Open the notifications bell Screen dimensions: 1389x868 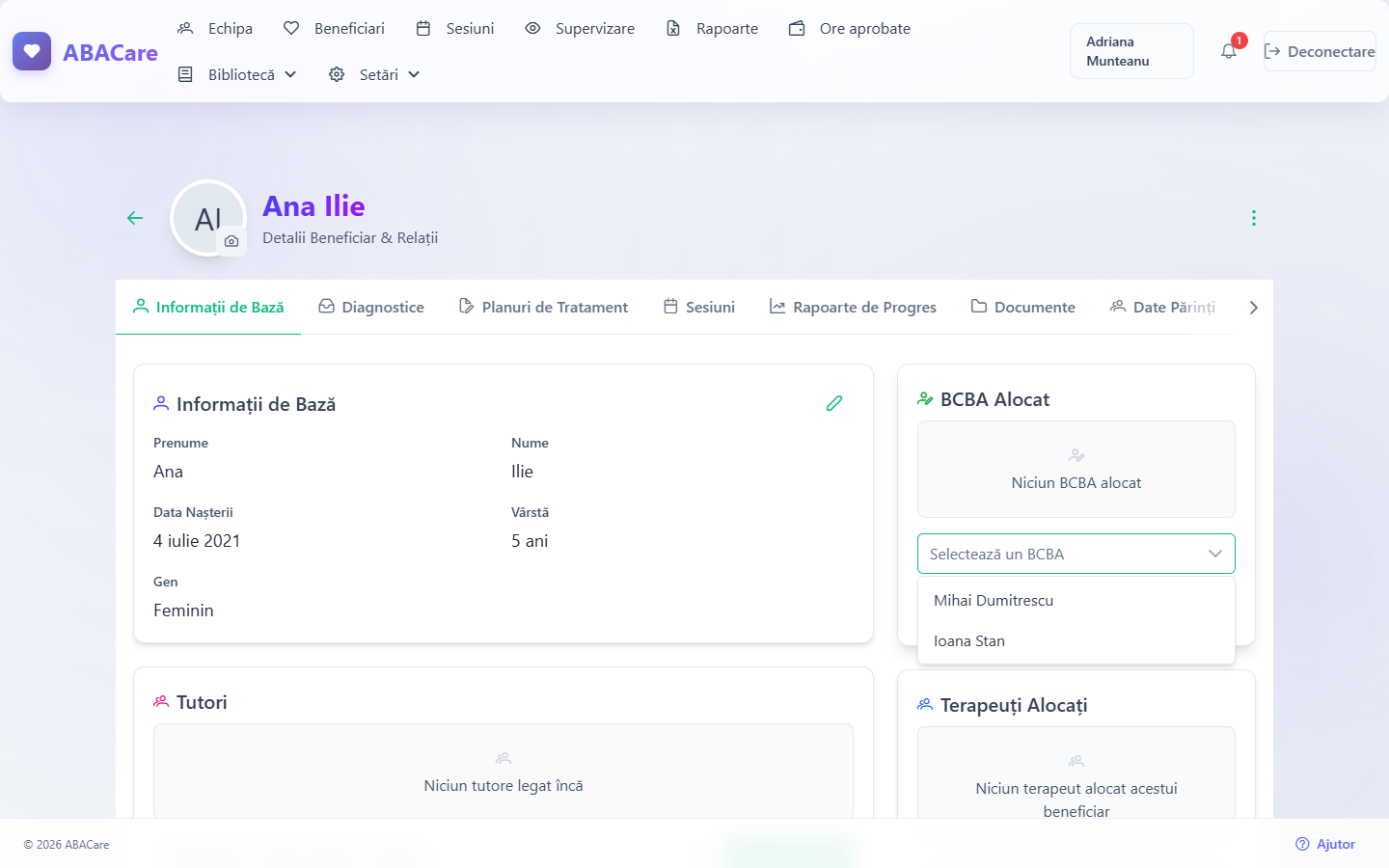pyautogui.click(x=1229, y=51)
